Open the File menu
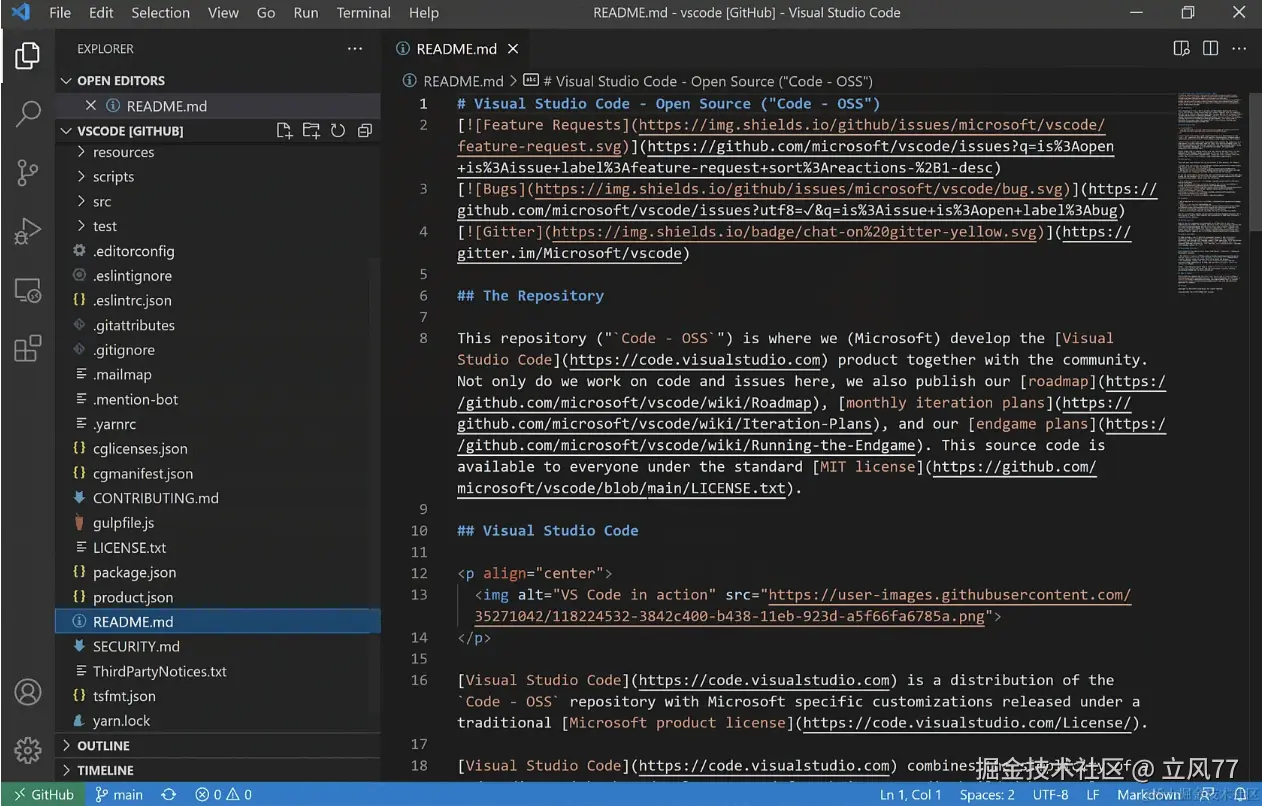The height and width of the screenshot is (806, 1262). point(60,13)
